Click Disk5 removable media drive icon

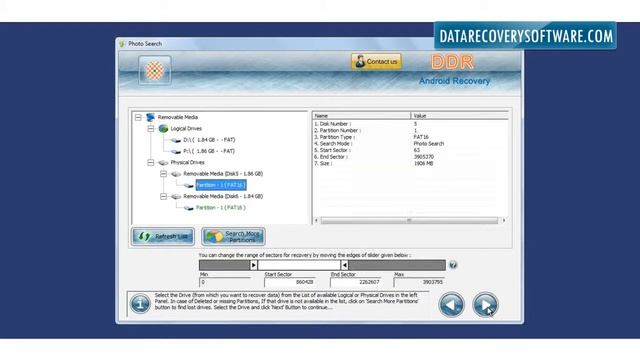point(176,174)
